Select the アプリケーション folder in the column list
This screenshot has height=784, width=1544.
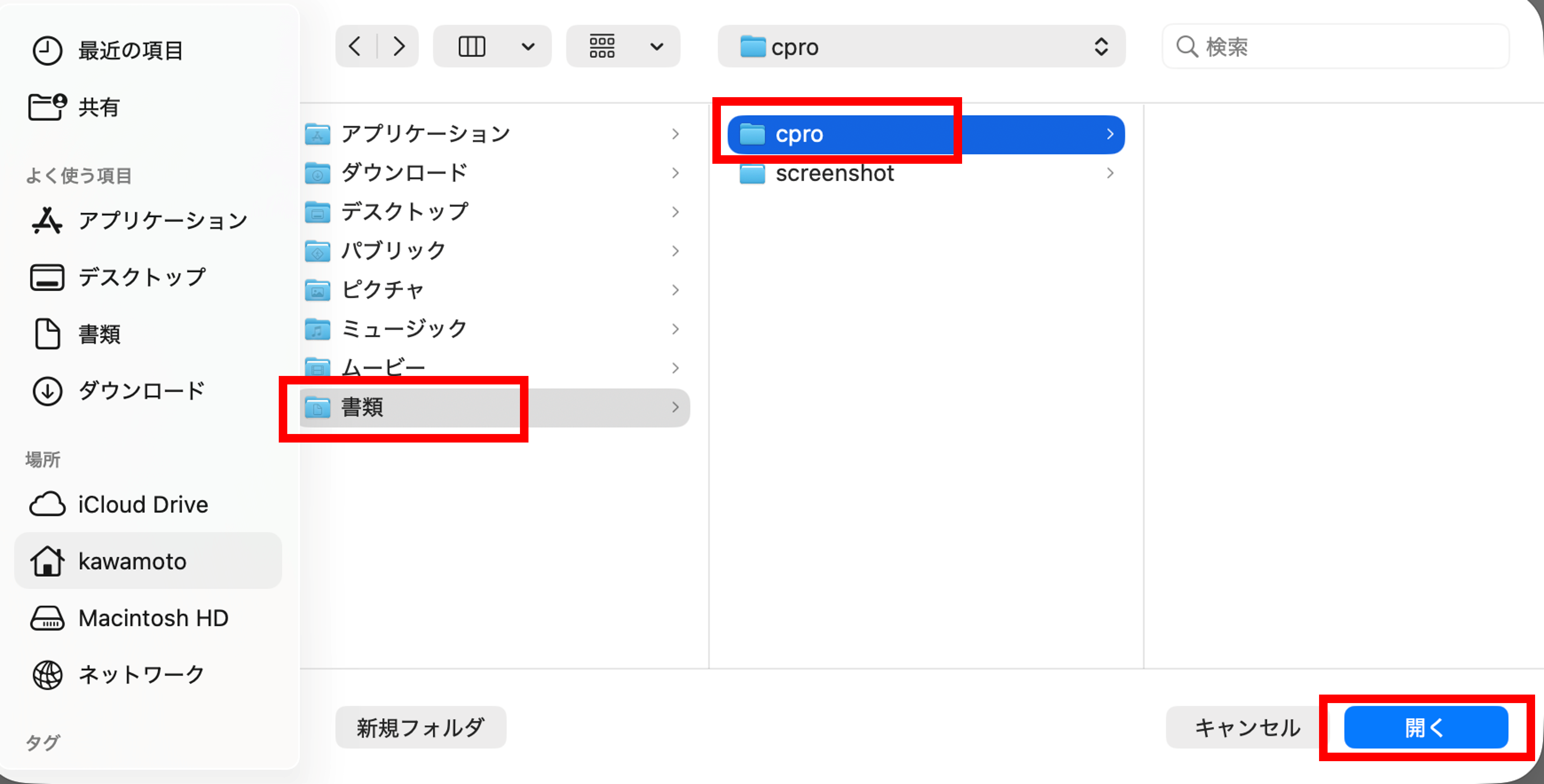(494, 134)
